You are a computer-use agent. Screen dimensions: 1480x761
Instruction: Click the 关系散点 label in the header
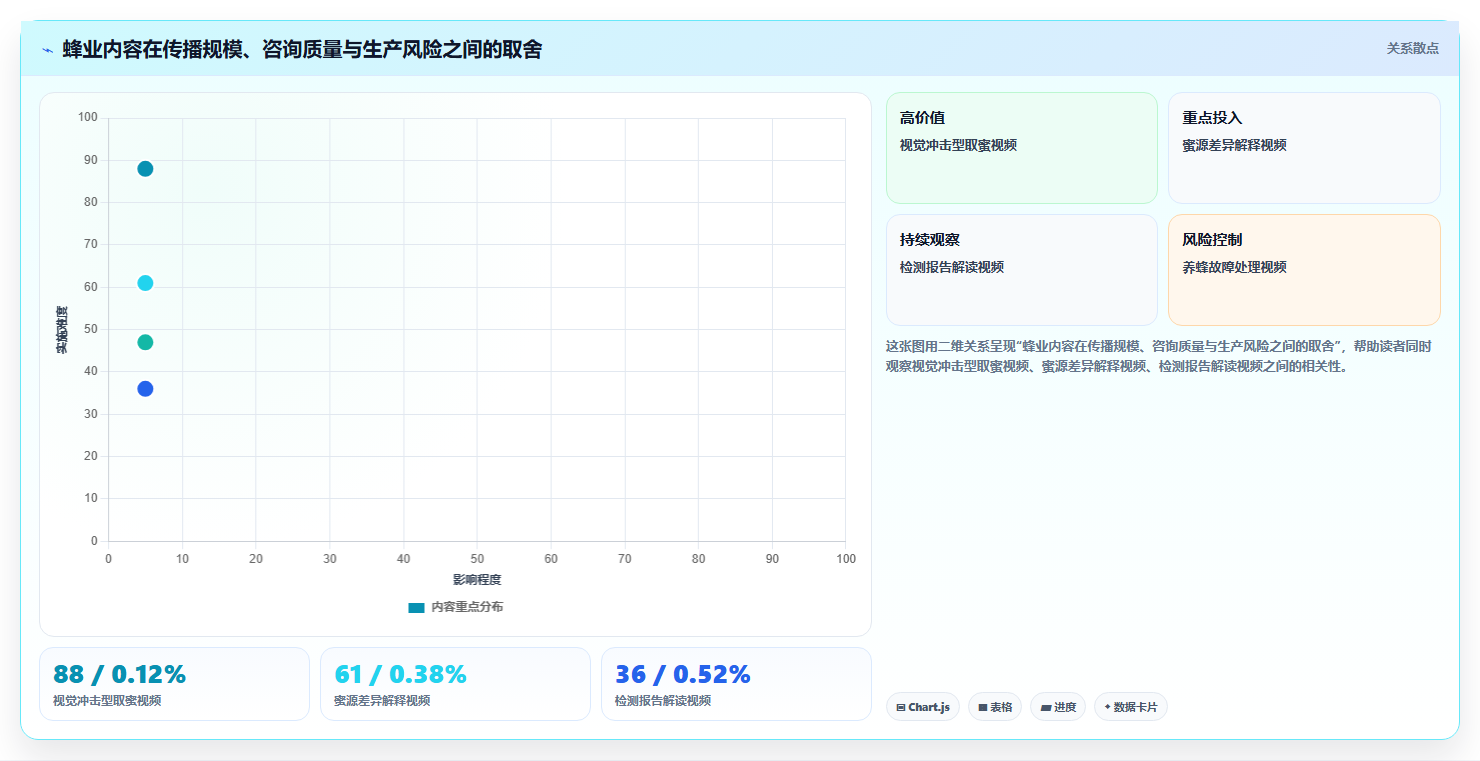click(1412, 48)
